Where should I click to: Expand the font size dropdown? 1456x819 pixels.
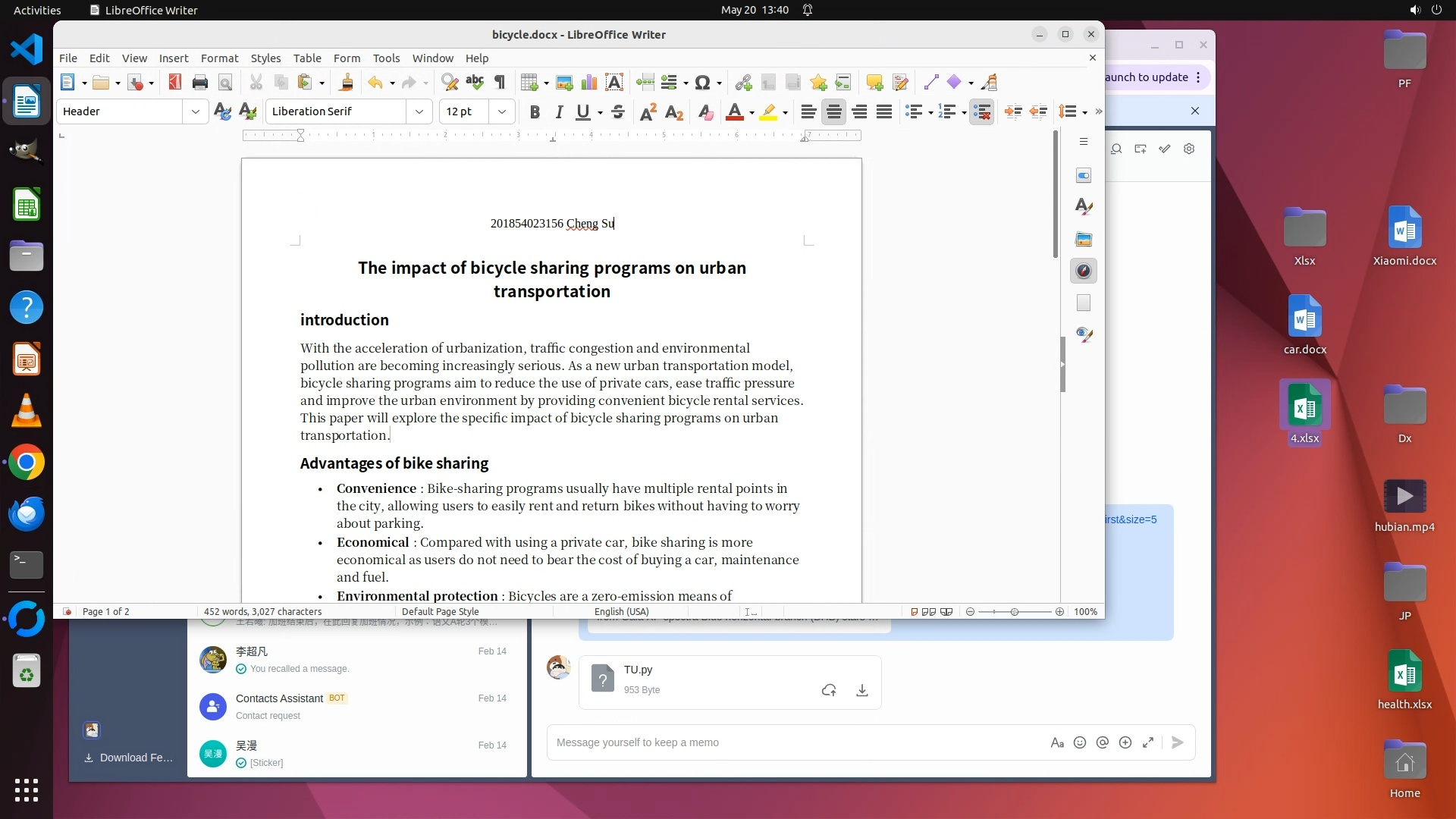[501, 111]
